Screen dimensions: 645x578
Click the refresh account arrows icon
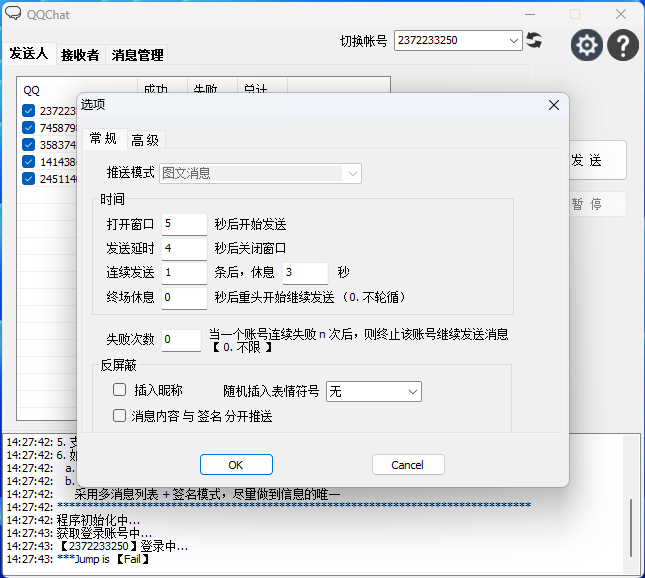click(534, 40)
